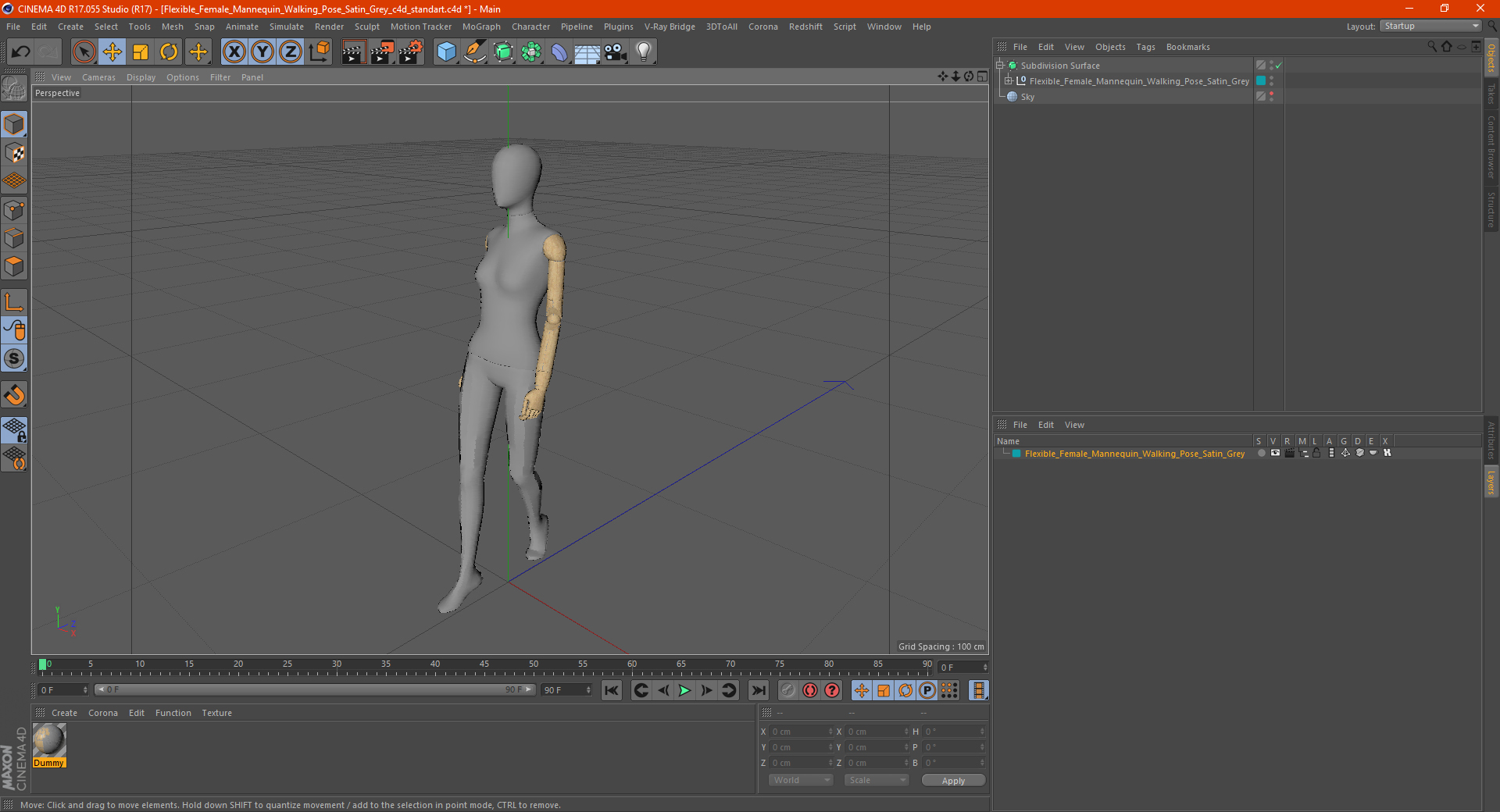Viewport: 1500px width, 812px height.
Task: Activate the Move tool in top toolbar
Action: (x=112, y=52)
